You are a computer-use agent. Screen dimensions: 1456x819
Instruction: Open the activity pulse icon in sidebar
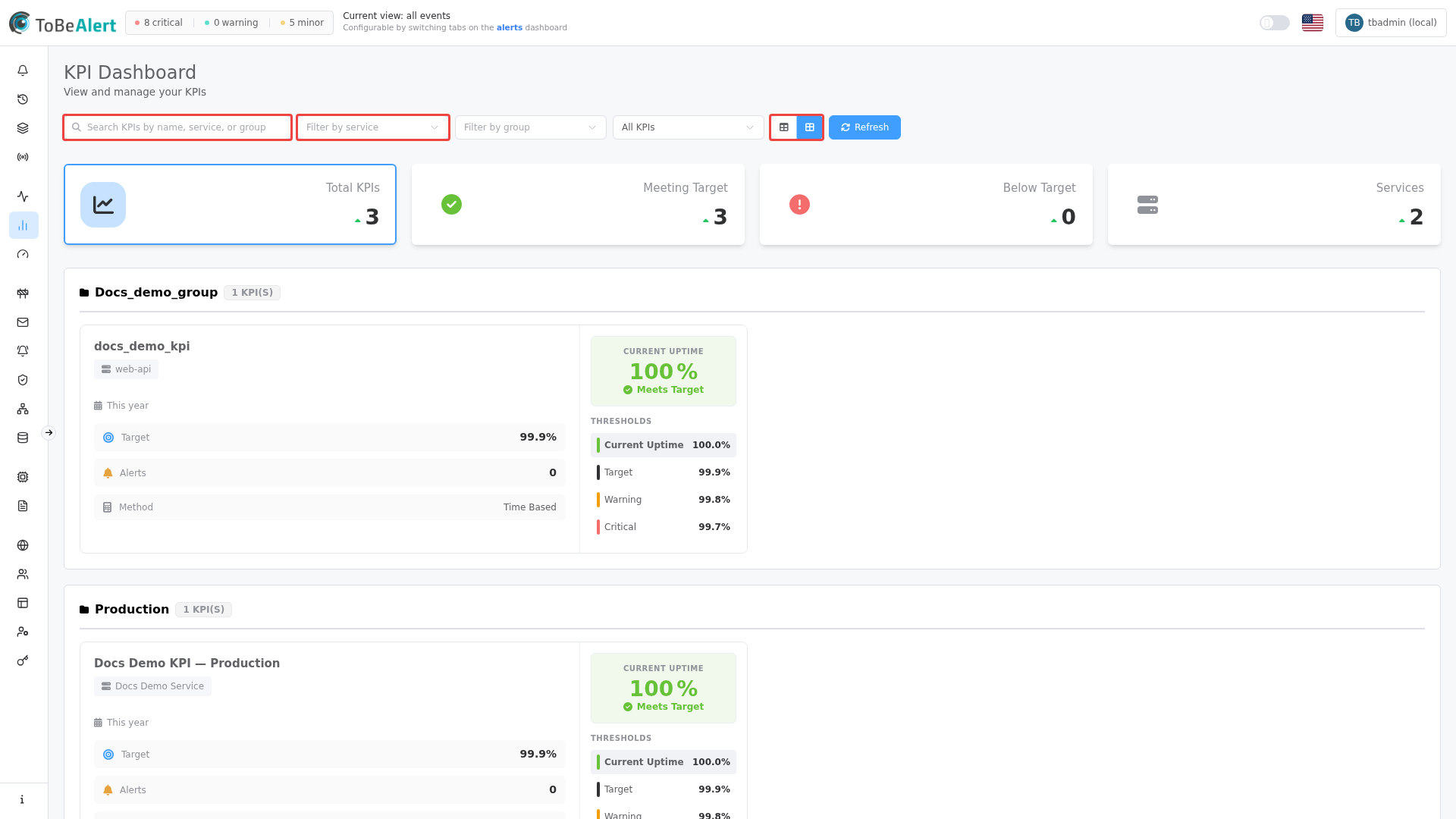click(x=23, y=196)
